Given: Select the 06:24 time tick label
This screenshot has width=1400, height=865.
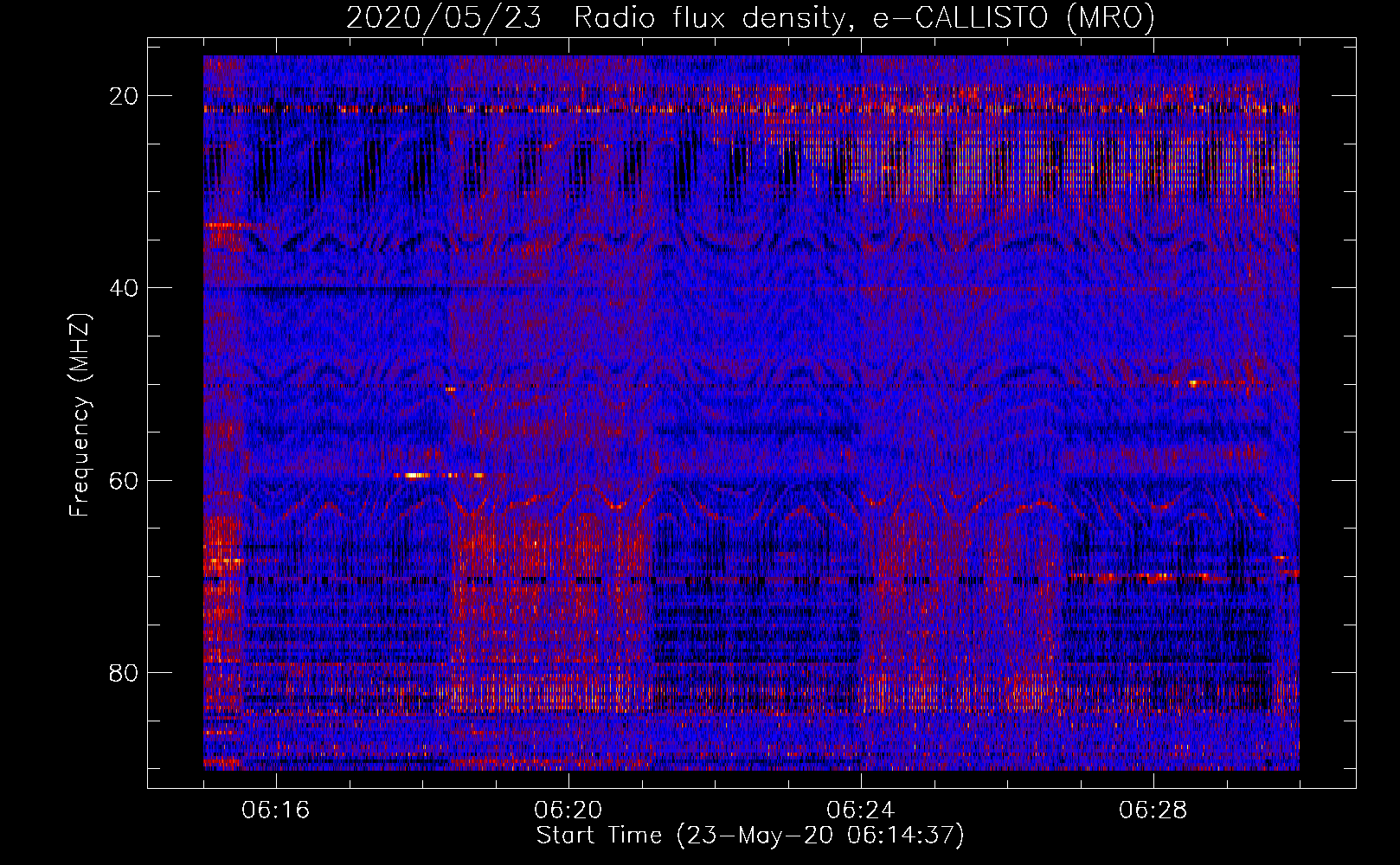Looking at the screenshot, I should [861, 811].
